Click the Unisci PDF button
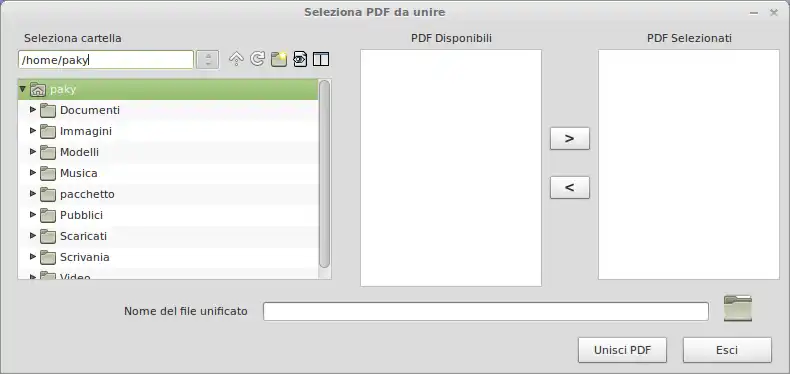Screen dimensions: 790x374 click(x=623, y=350)
